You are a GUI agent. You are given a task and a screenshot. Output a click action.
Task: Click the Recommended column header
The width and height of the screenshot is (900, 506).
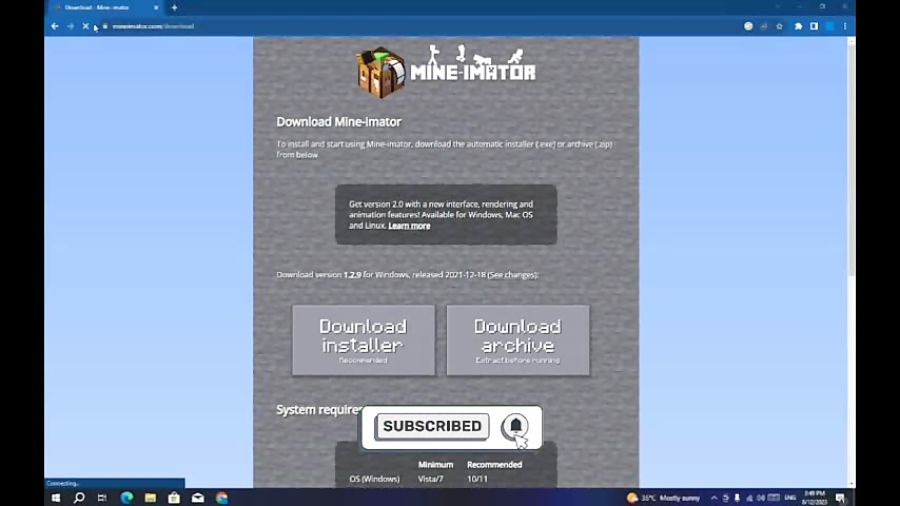point(494,465)
